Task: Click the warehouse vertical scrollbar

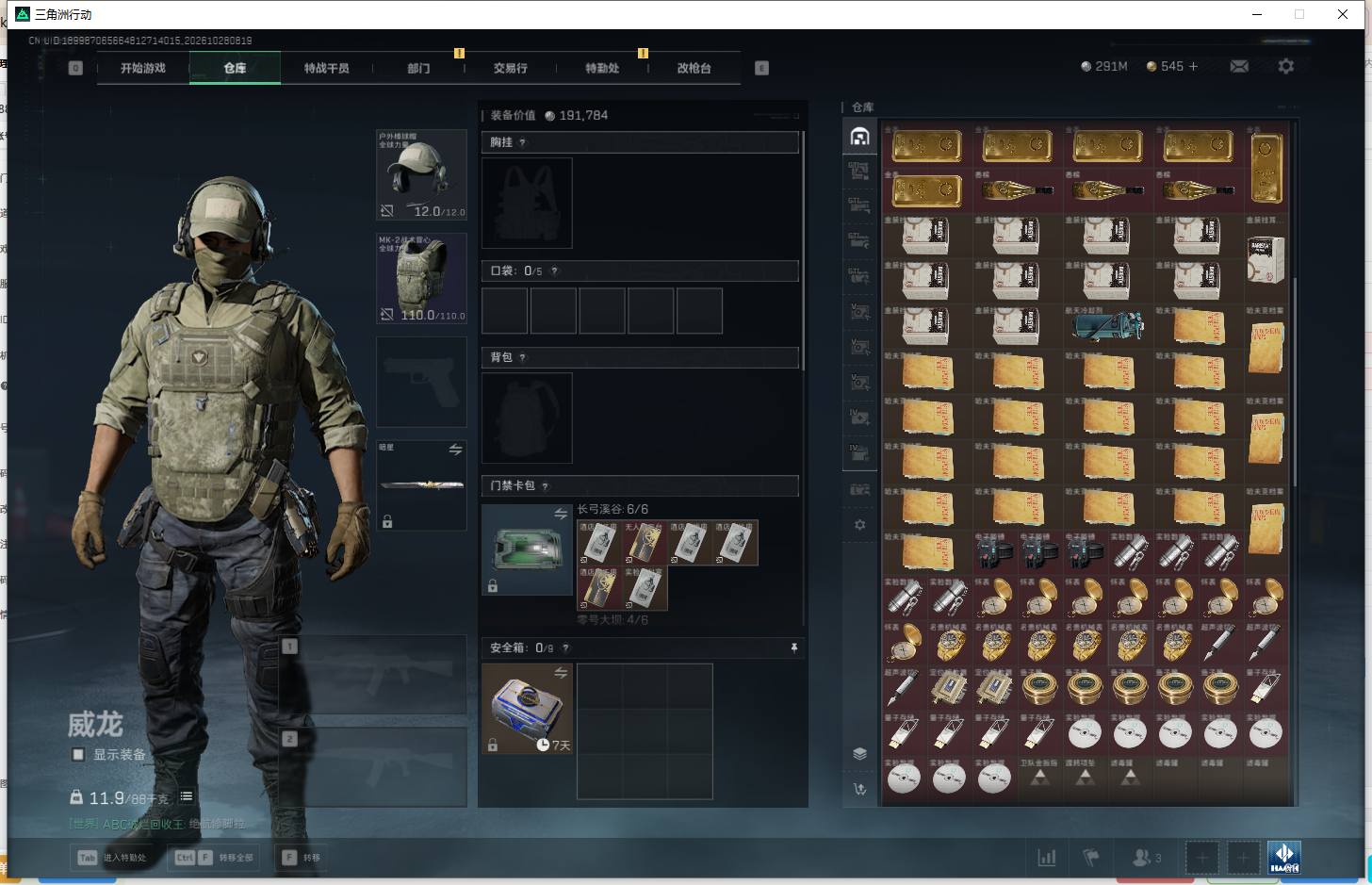Action: [x=1295, y=382]
